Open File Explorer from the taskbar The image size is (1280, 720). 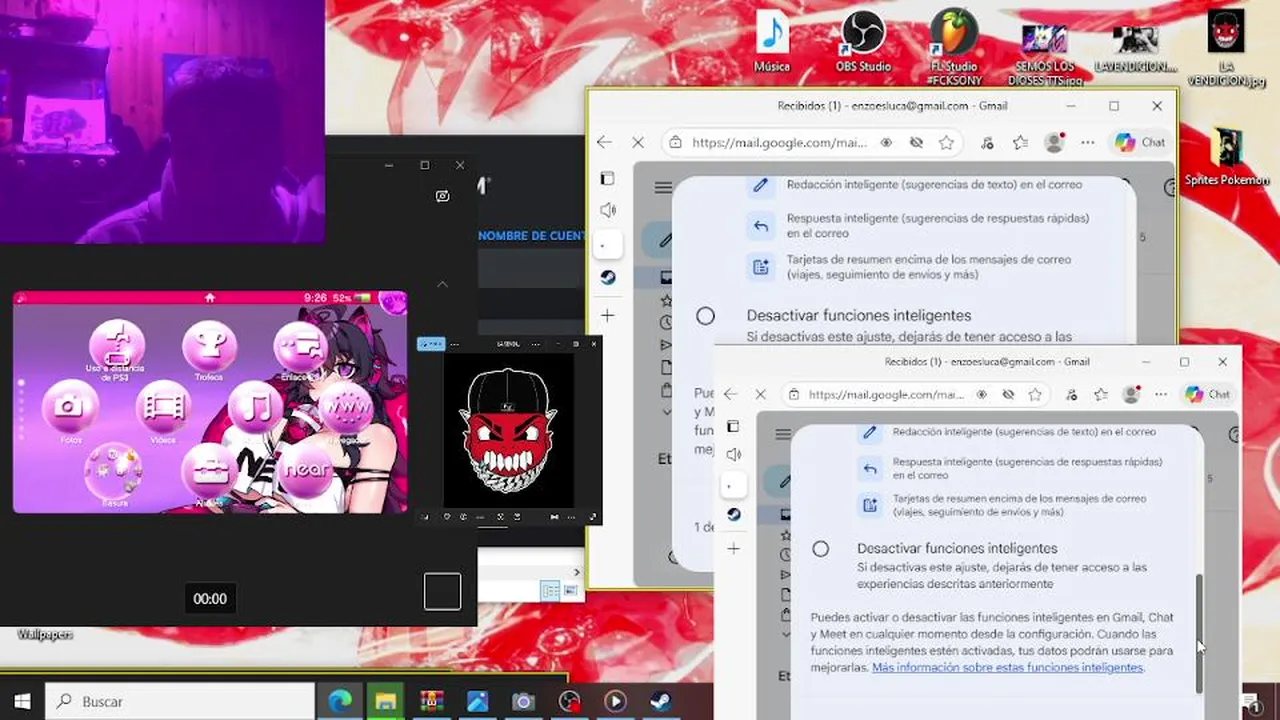[386, 701]
